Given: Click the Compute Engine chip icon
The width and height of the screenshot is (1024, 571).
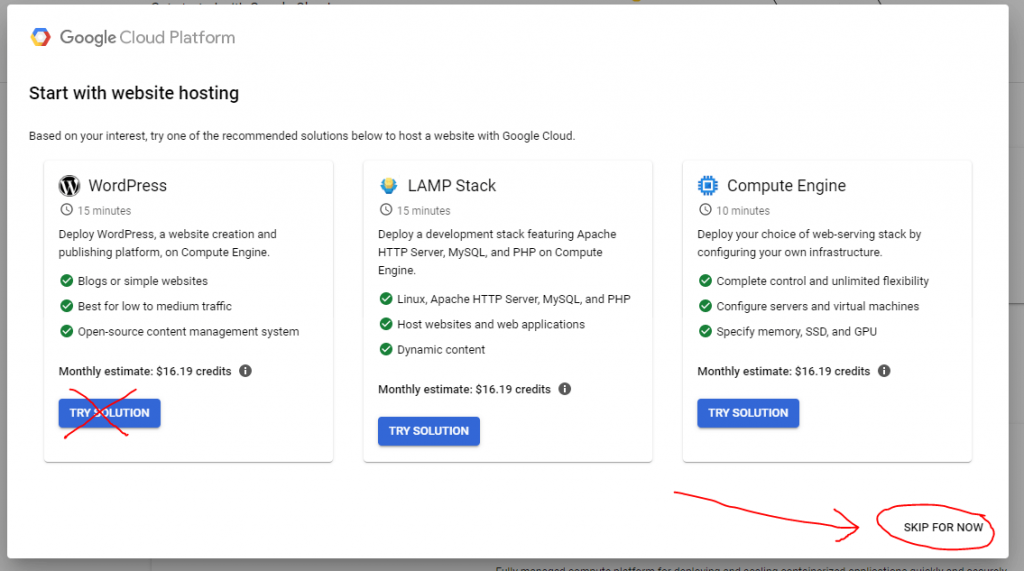Looking at the screenshot, I should click(707, 186).
